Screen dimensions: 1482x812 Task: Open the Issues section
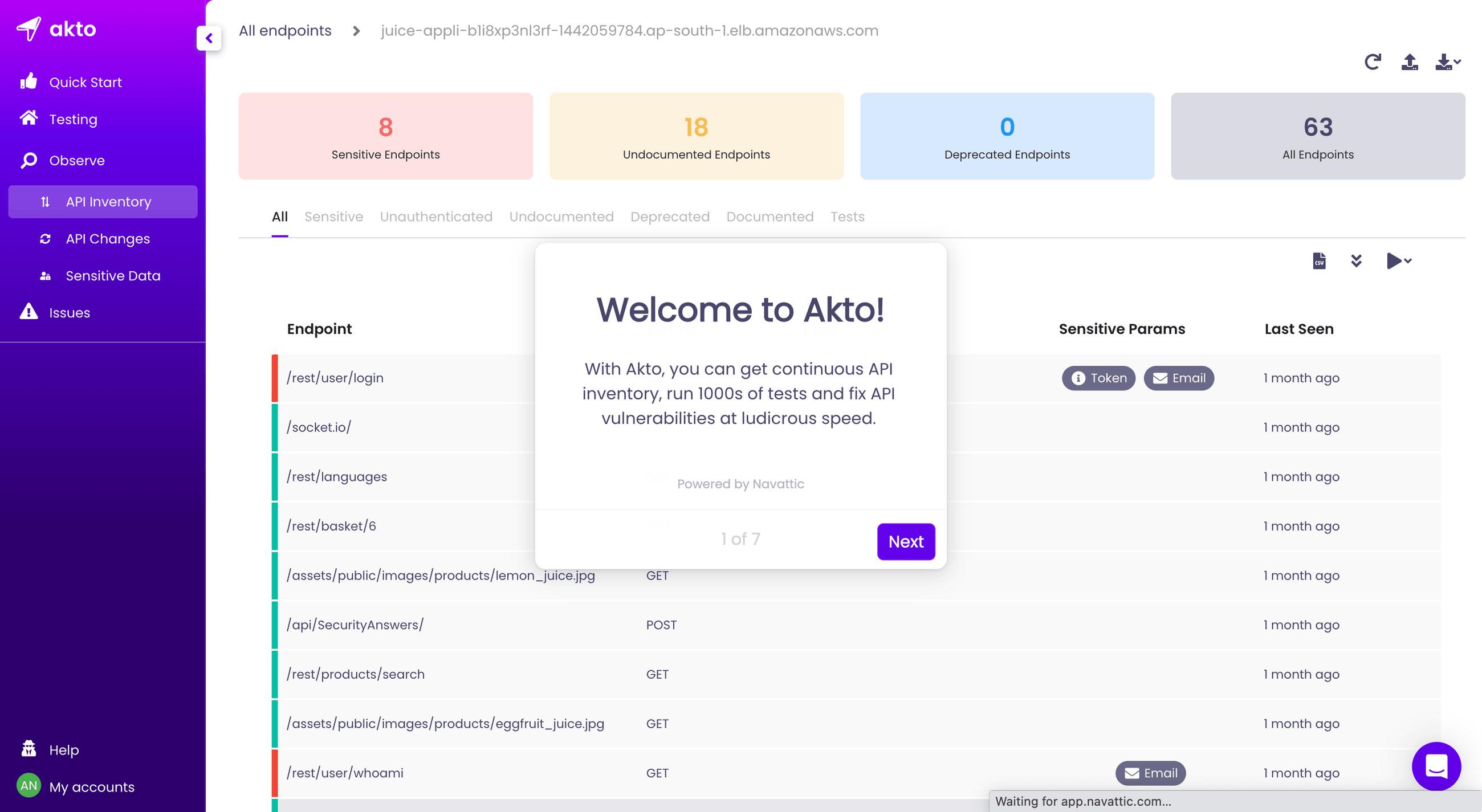(x=69, y=312)
